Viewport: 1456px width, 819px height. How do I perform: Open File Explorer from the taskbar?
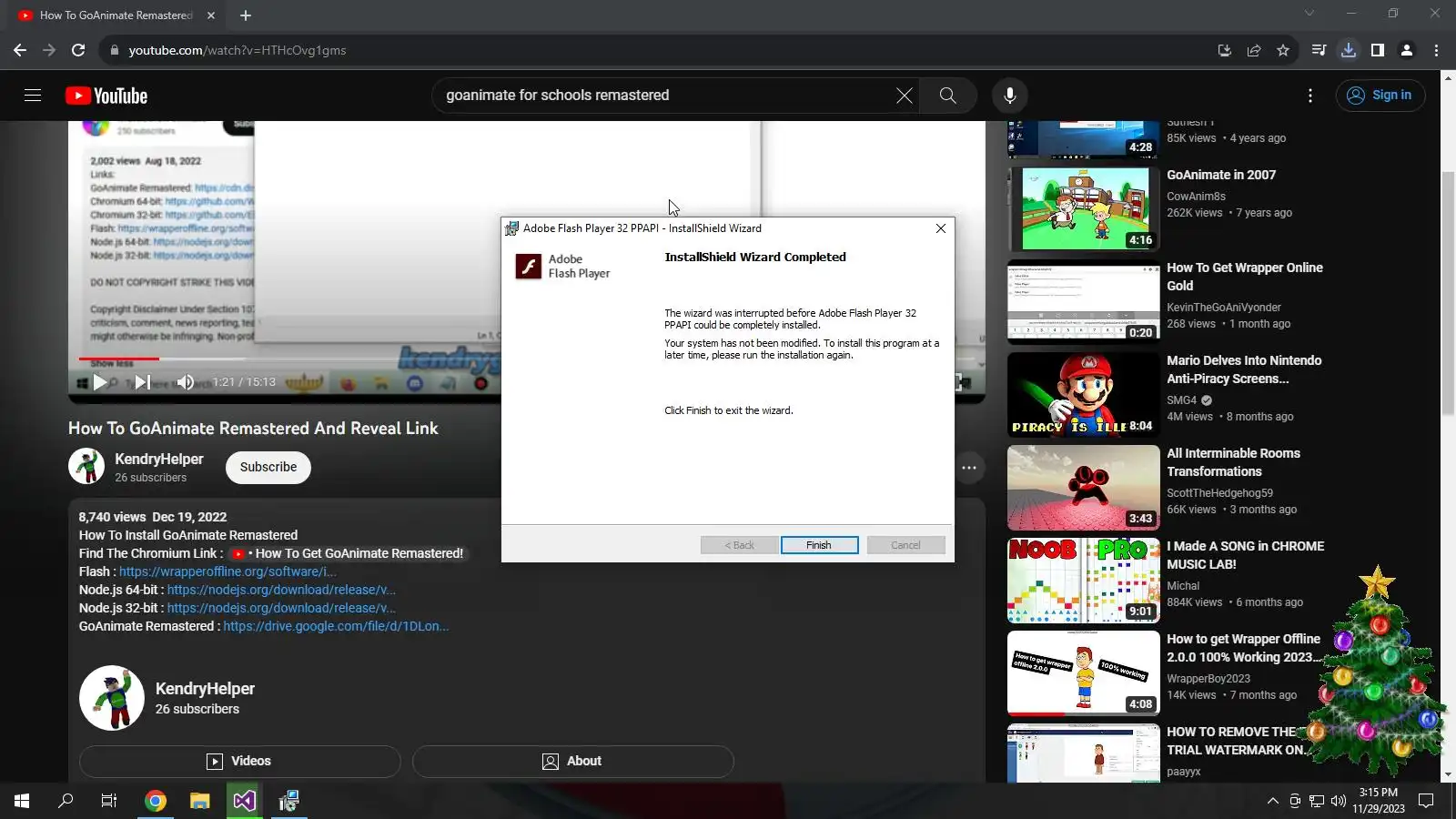200,801
